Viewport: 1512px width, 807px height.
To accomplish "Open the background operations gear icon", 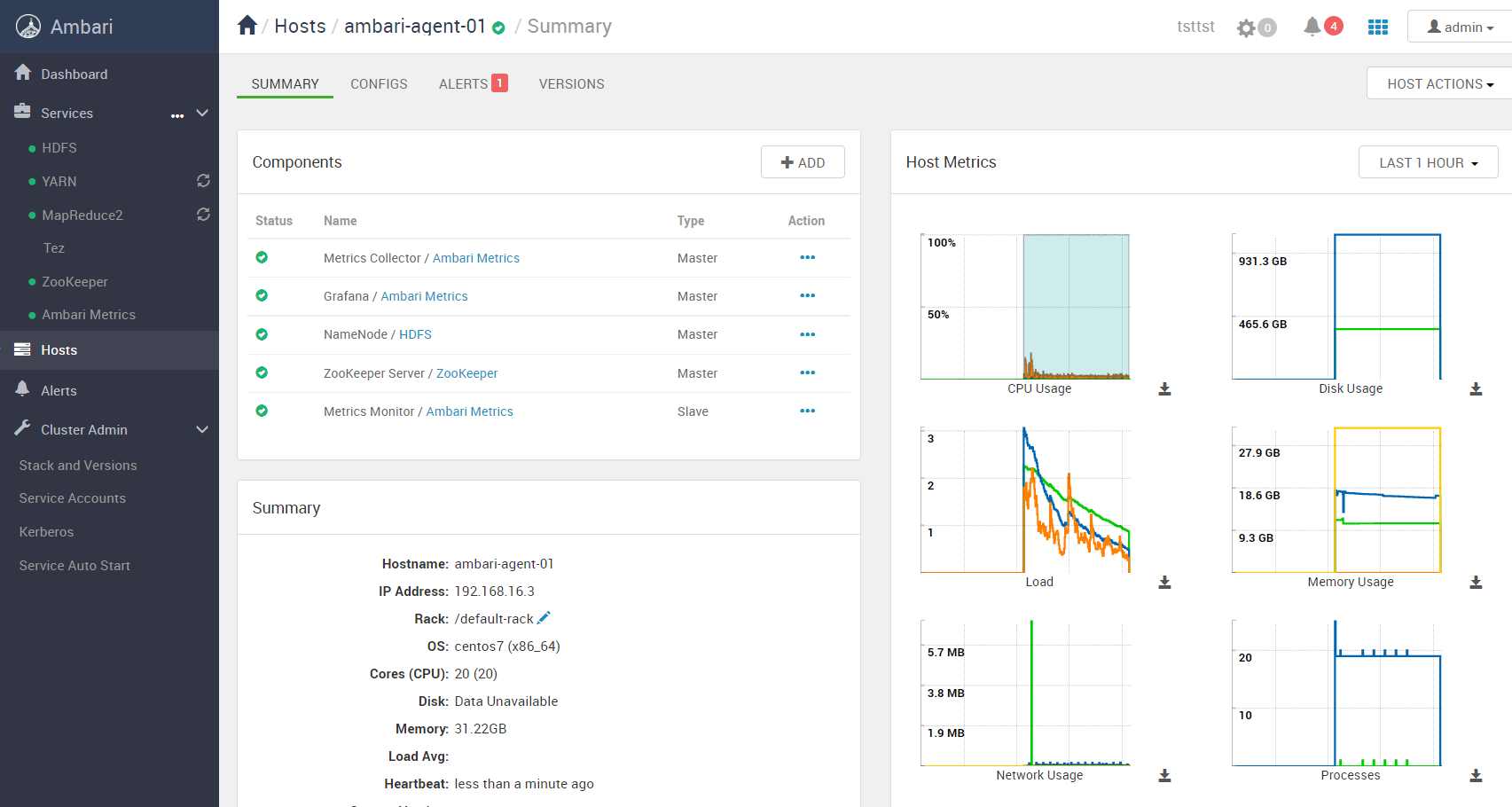I will tap(1246, 27).
